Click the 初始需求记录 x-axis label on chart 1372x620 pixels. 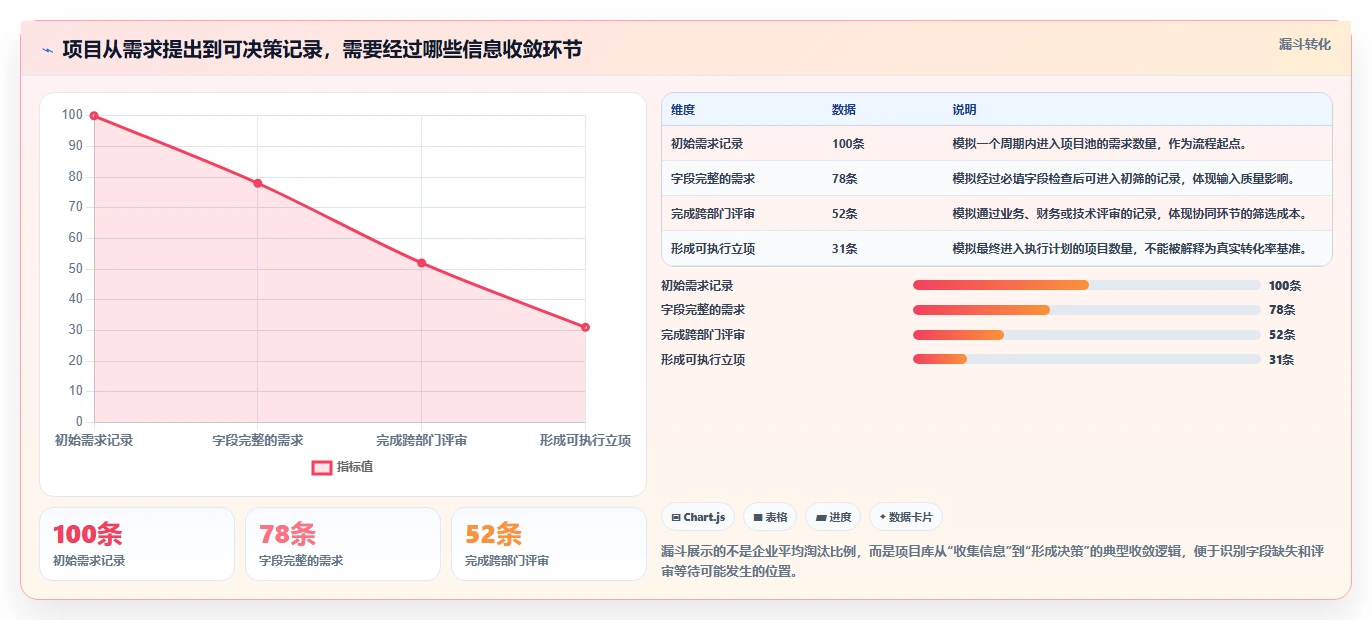94,440
